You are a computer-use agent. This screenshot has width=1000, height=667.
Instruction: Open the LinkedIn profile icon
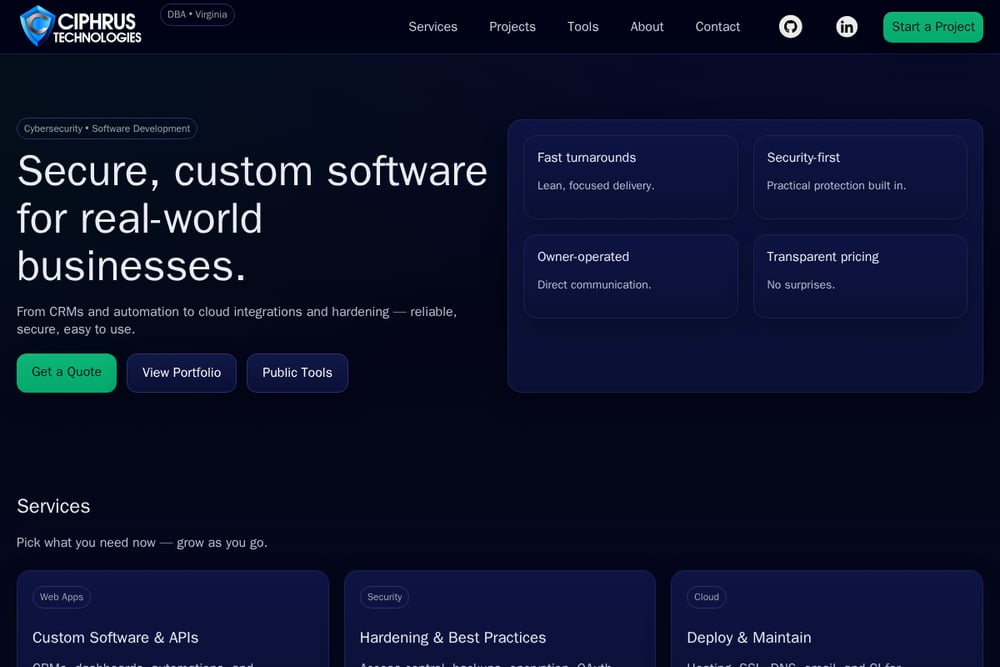point(846,27)
